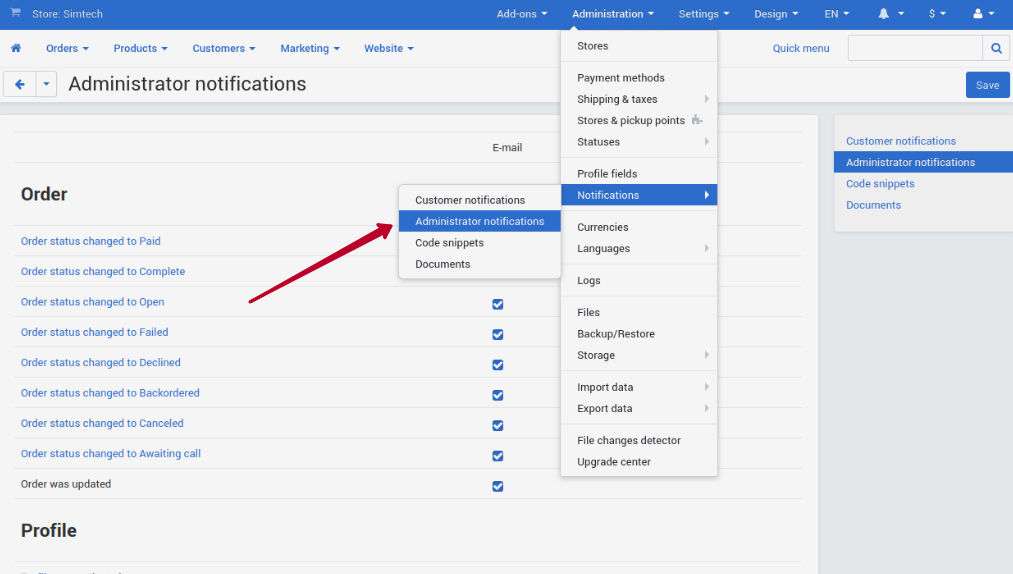Open the Products dropdown menu

point(140,48)
